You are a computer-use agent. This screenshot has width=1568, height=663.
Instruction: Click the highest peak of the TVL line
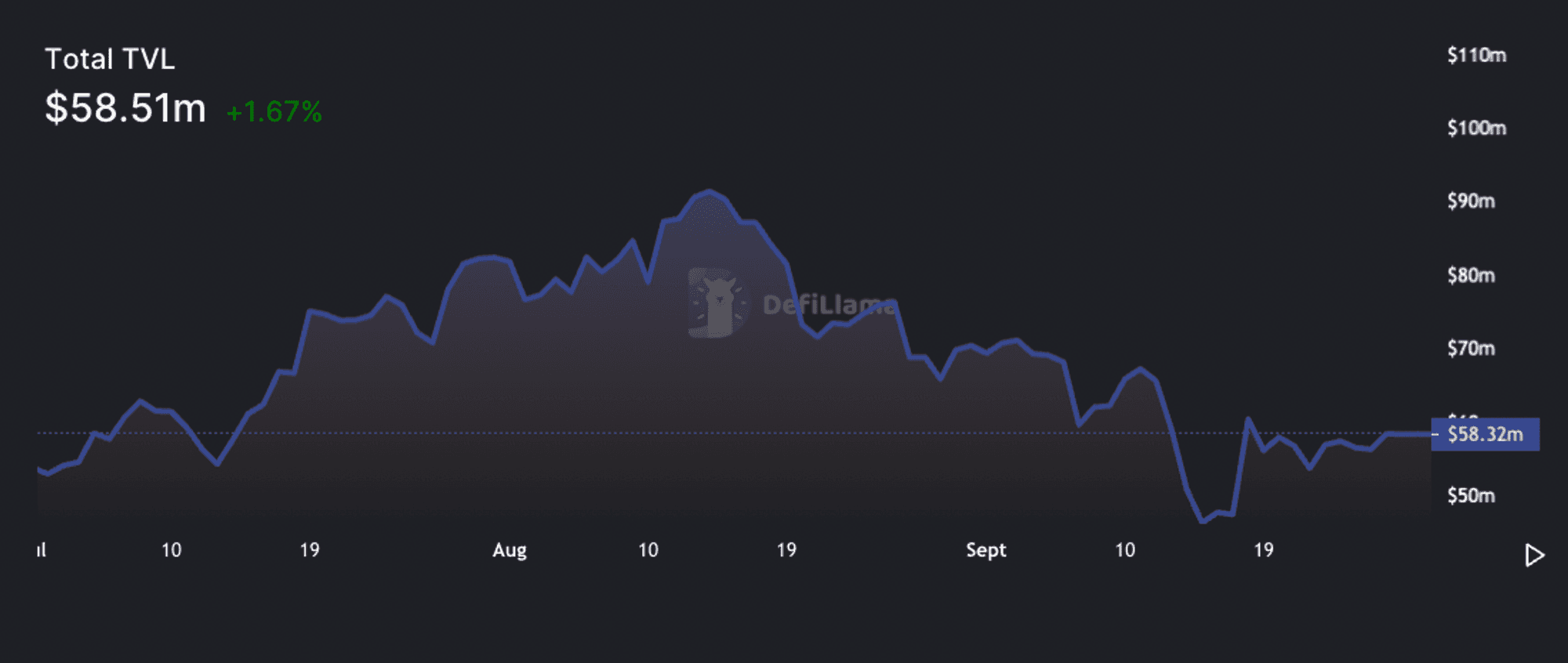[710, 190]
